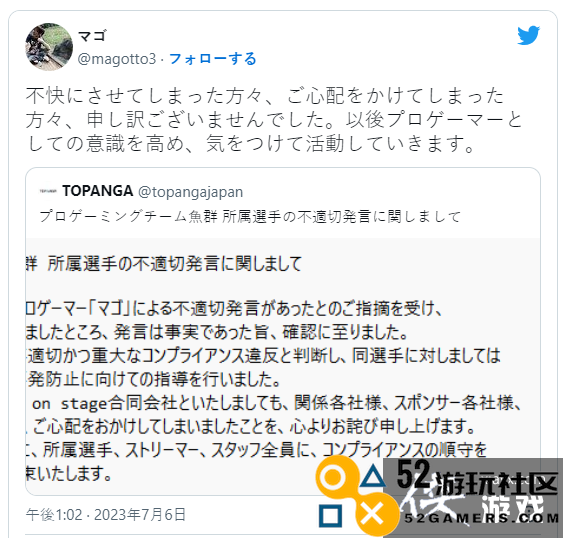Click the @topangajapan handle
The image size is (563, 538).
click(x=191, y=192)
